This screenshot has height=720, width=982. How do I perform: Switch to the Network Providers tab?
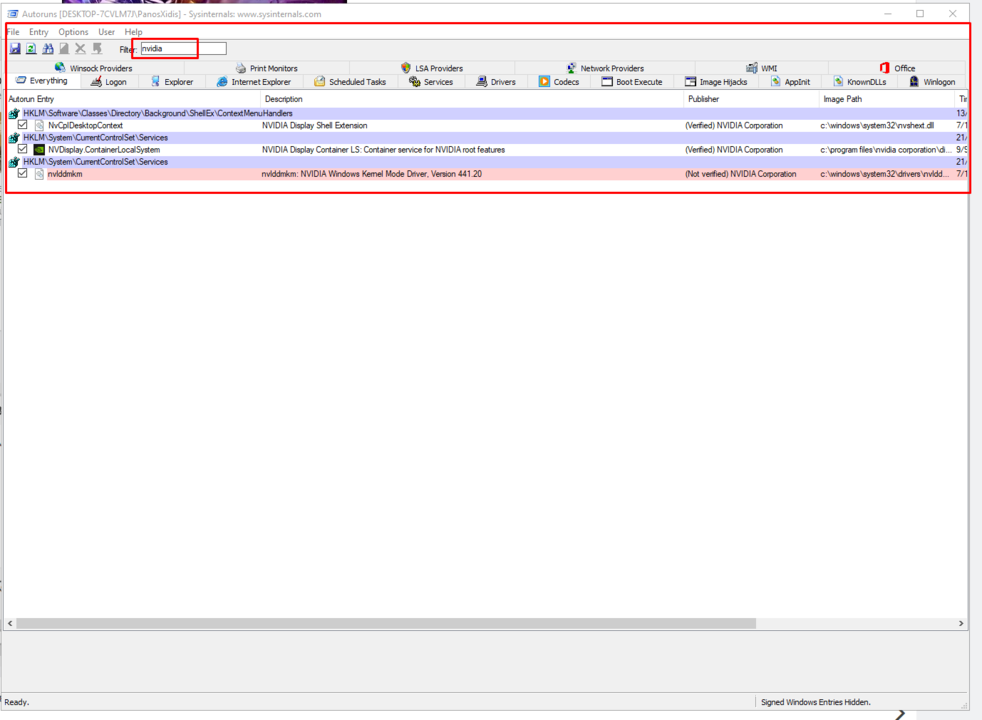coord(605,68)
